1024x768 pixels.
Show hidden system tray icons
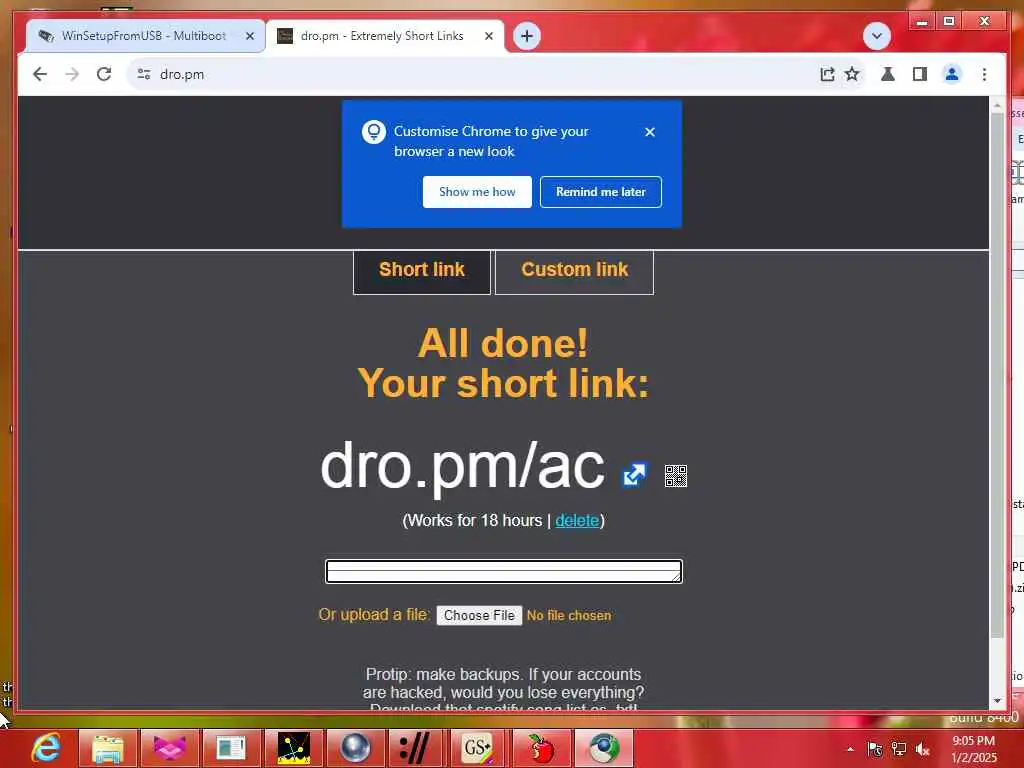click(x=850, y=749)
